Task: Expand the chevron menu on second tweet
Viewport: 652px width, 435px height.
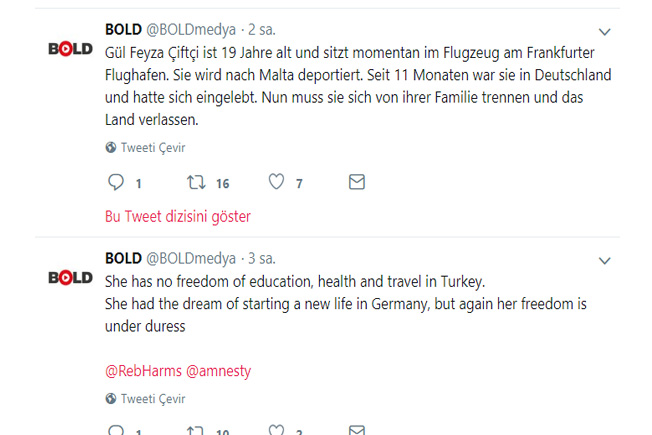Action: click(x=604, y=261)
